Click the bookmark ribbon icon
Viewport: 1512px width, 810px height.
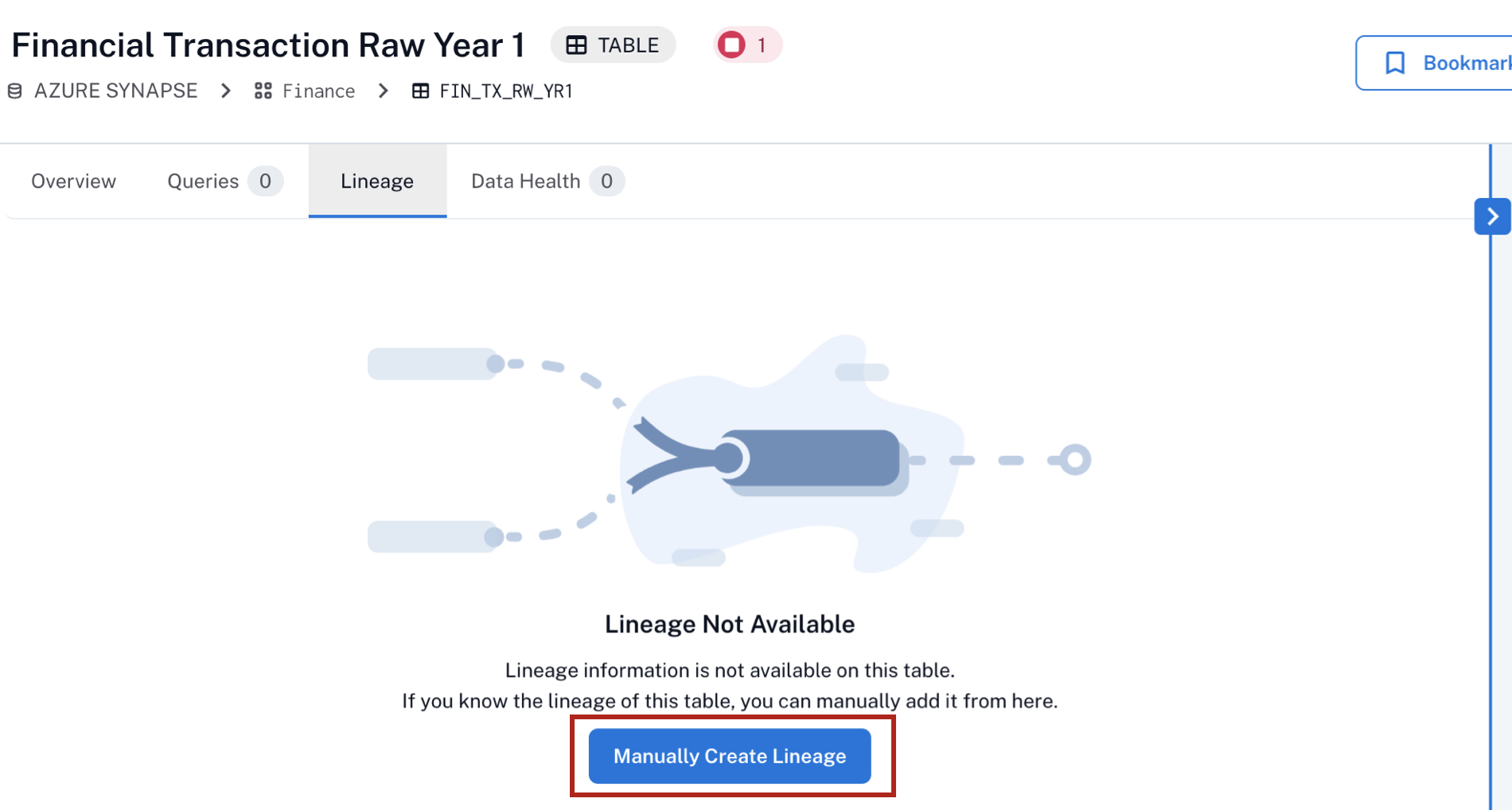point(1395,63)
